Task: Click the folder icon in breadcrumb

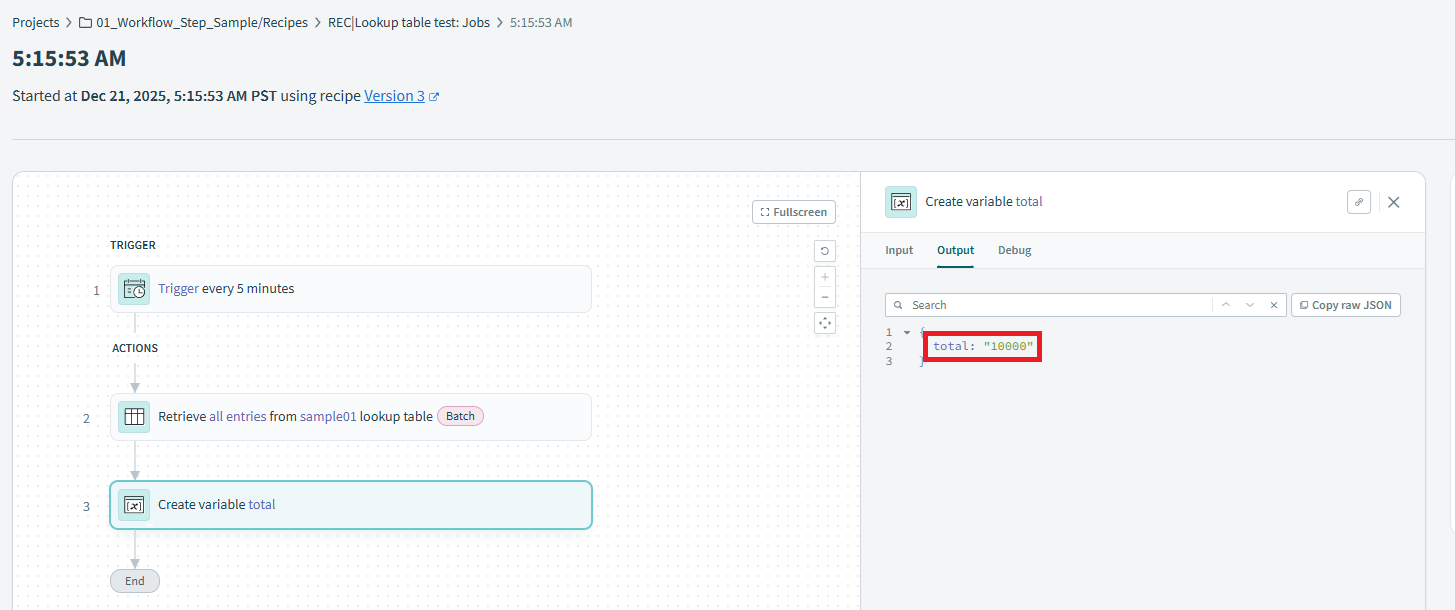Action: point(85,22)
